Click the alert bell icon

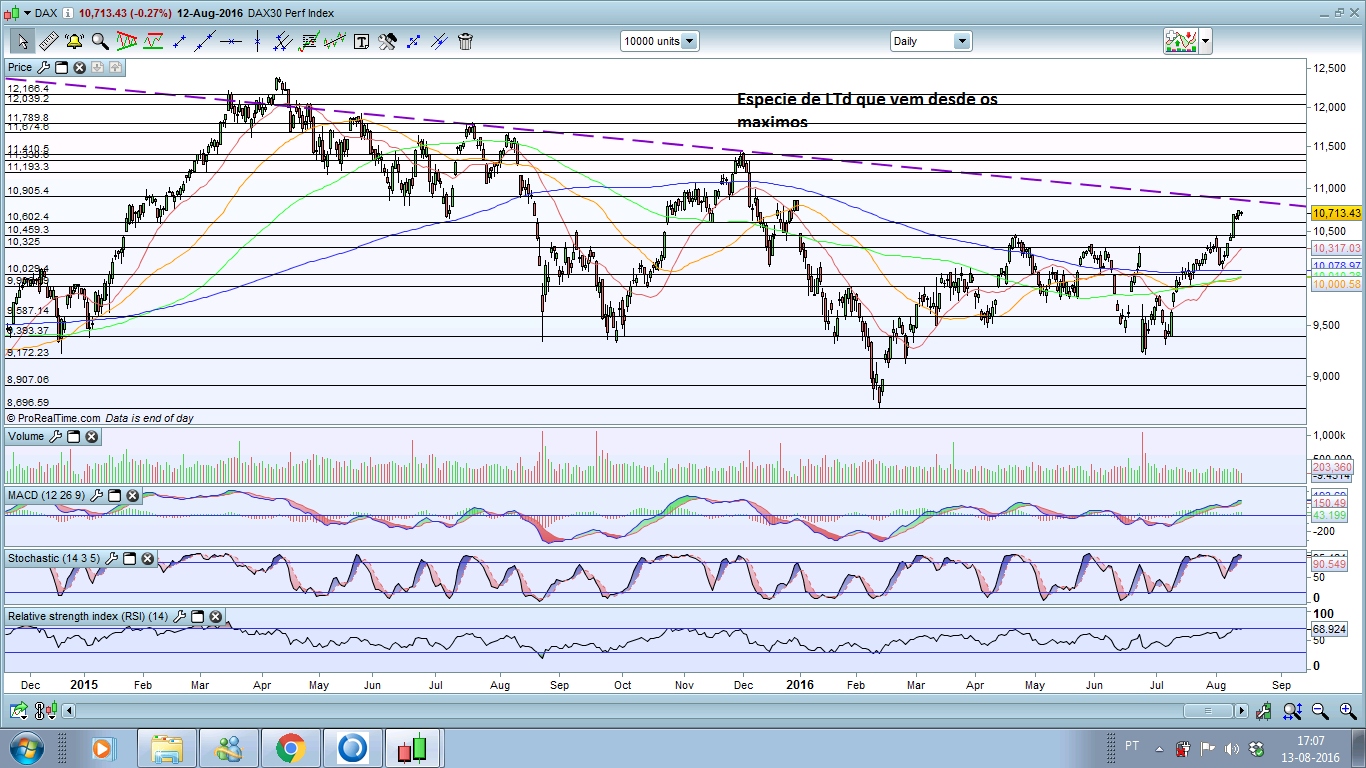(74, 41)
